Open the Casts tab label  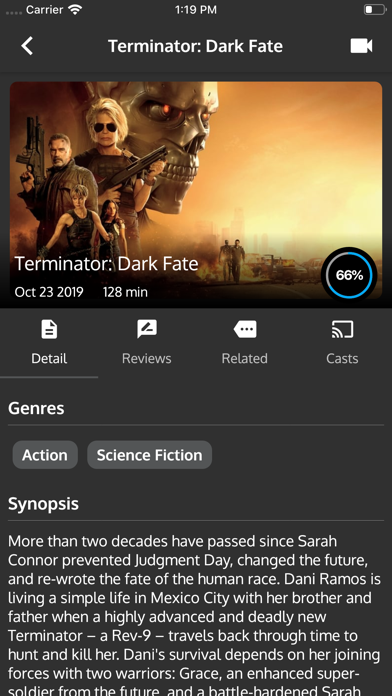click(342, 358)
